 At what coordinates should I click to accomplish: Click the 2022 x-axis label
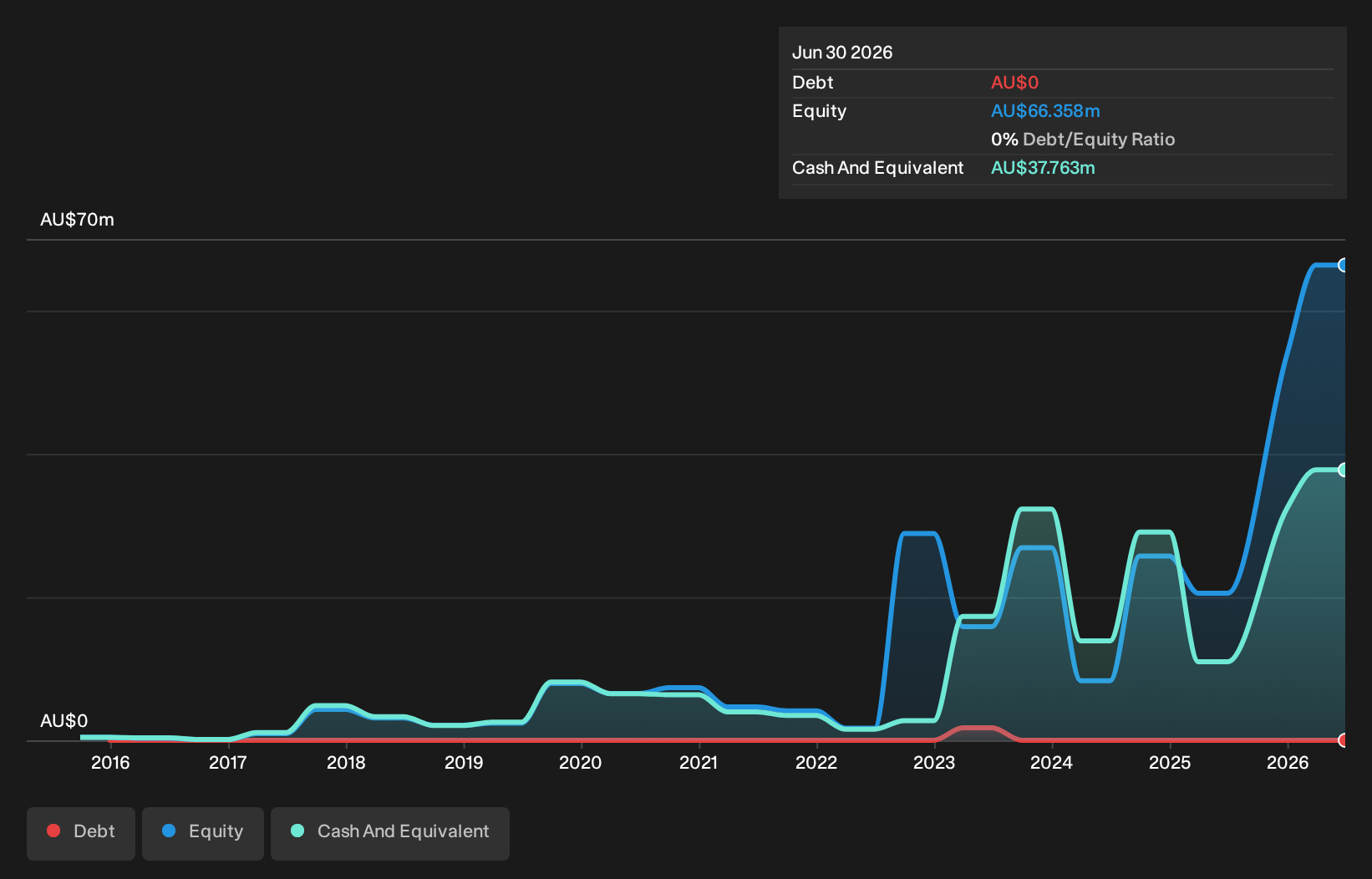pos(816,762)
